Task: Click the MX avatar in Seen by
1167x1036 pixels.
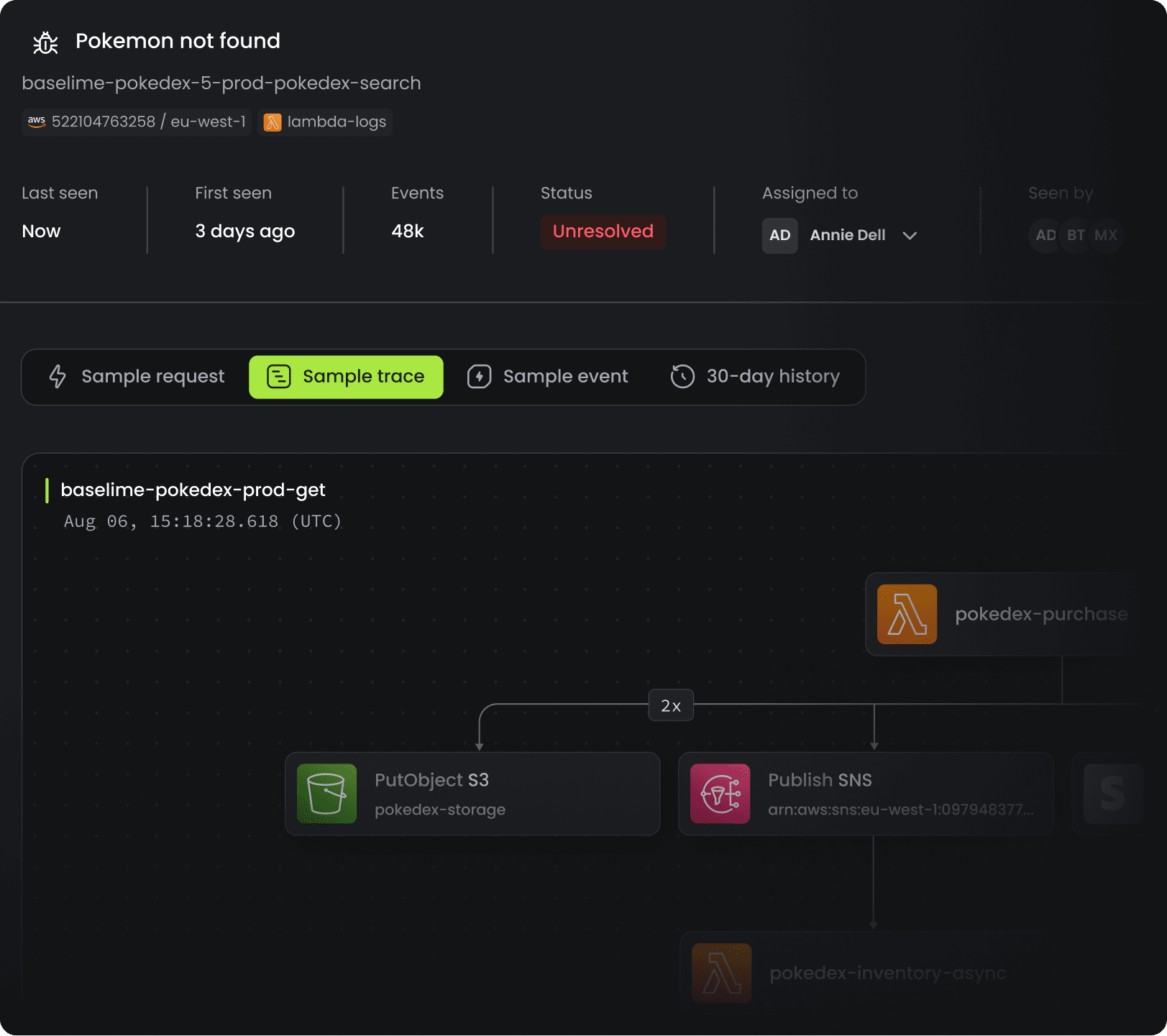Action: click(x=1105, y=235)
